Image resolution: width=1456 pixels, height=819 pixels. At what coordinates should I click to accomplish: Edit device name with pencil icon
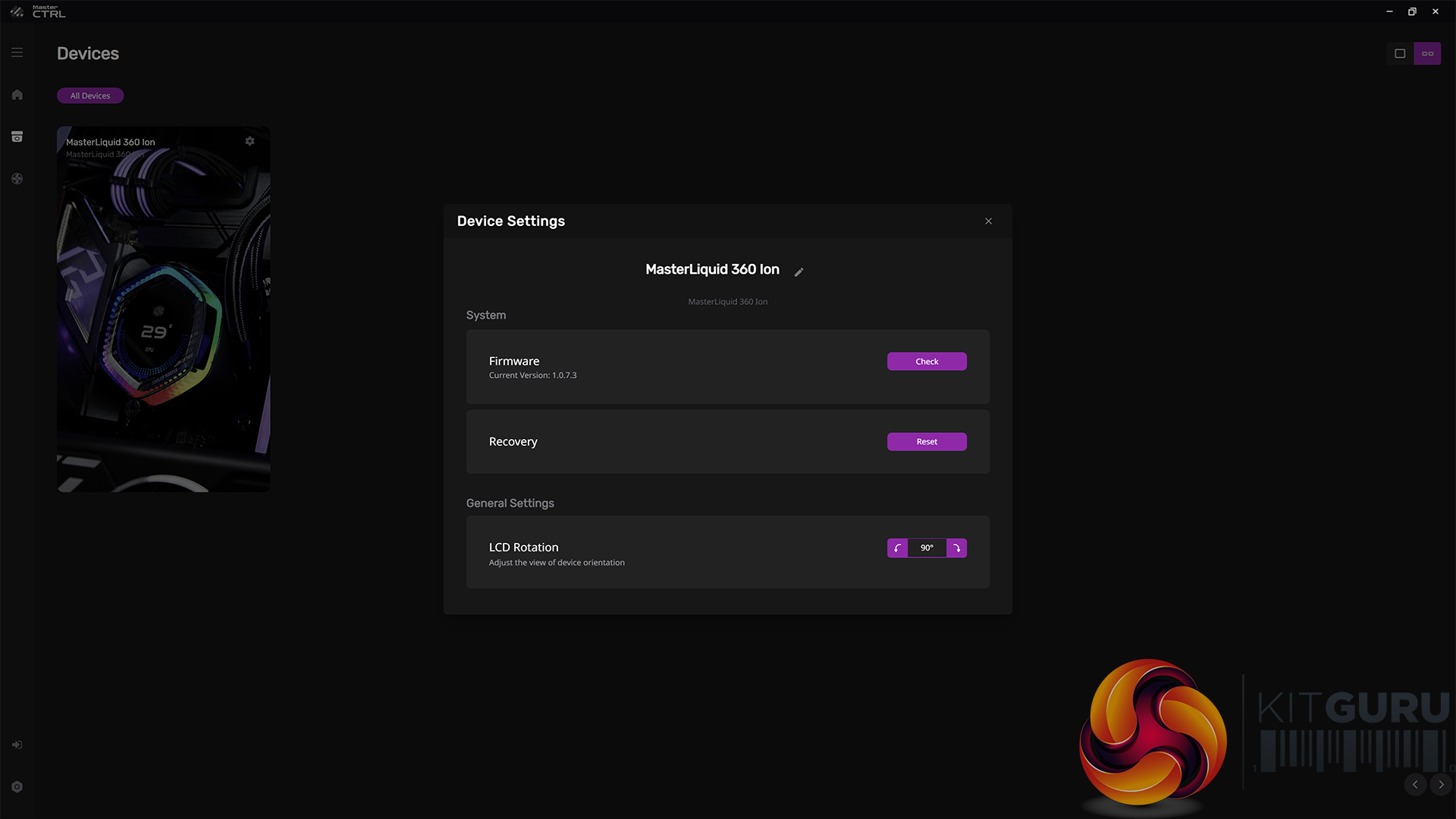(799, 271)
